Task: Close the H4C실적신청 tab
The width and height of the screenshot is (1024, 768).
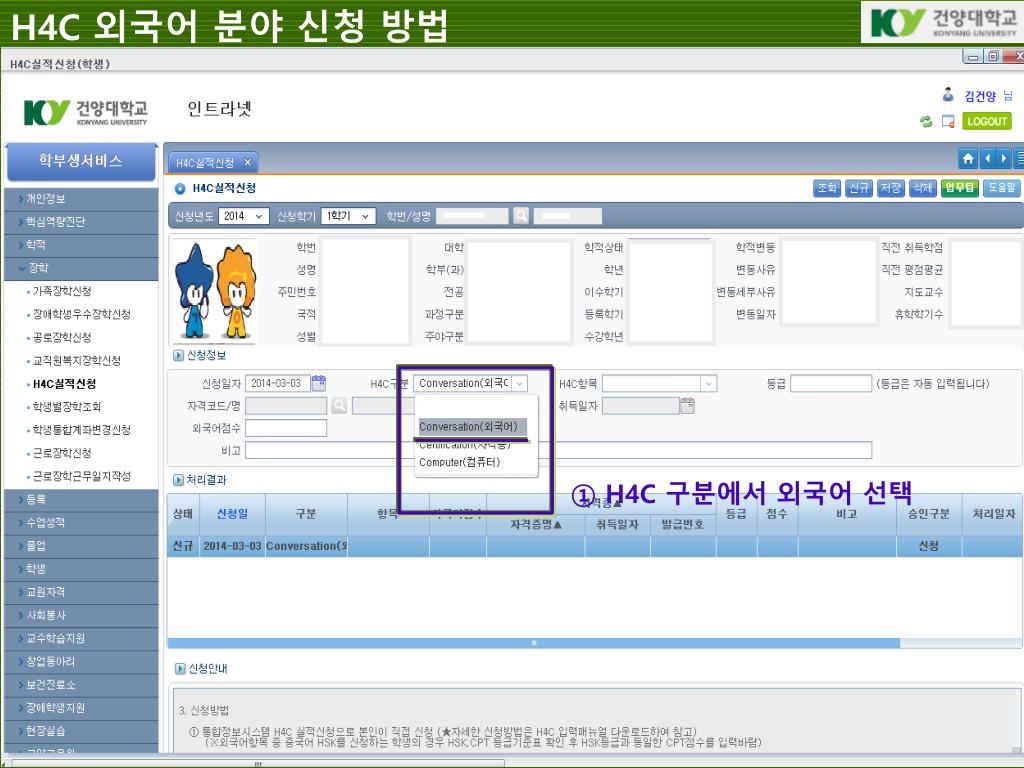Action: [x=247, y=163]
